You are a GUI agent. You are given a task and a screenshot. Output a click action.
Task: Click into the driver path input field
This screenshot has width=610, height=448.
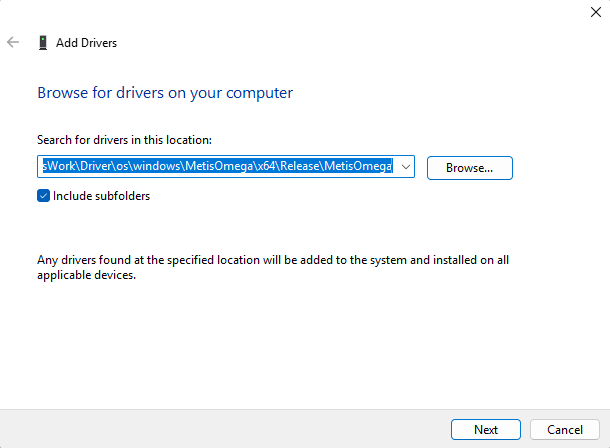pos(218,166)
